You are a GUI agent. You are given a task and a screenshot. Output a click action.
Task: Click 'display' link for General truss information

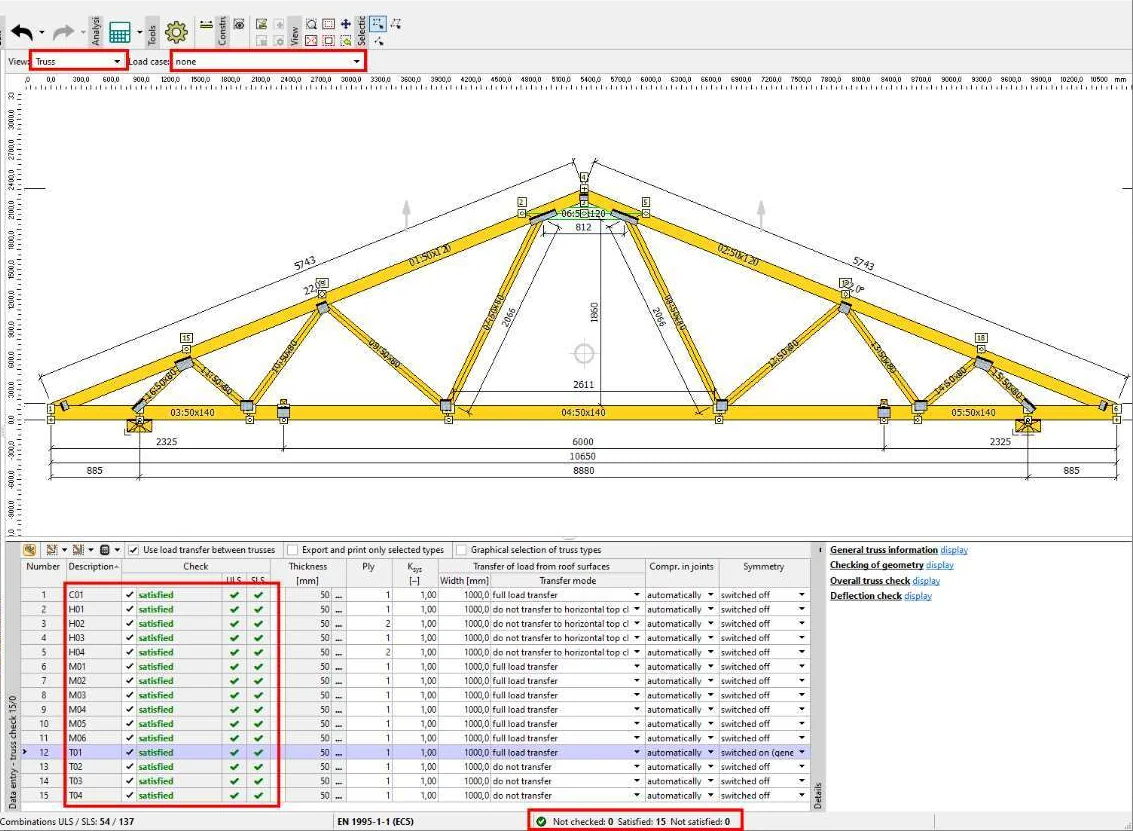pyautogui.click(x=954, y=550)
